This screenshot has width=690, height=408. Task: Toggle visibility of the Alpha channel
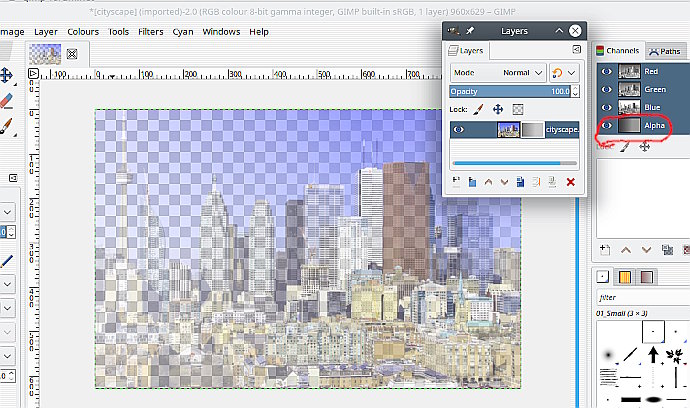coord(606,125)
